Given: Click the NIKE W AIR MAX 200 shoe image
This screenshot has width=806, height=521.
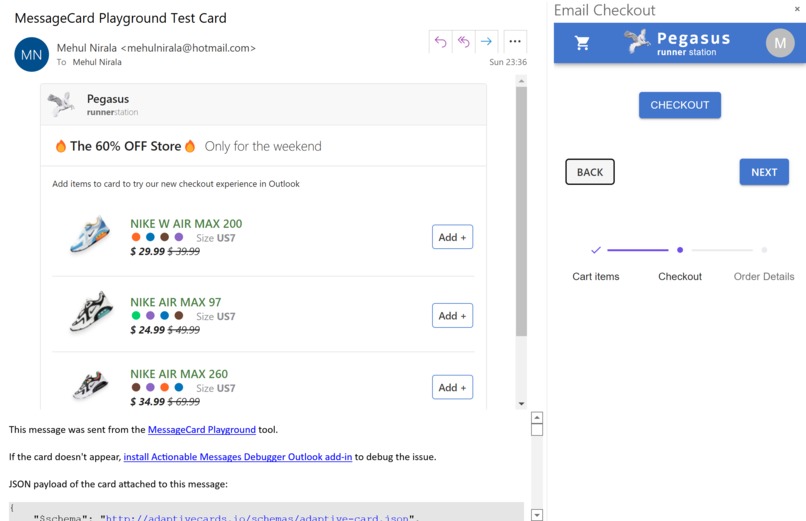Looking at the screenshot, I should point(90,234).
